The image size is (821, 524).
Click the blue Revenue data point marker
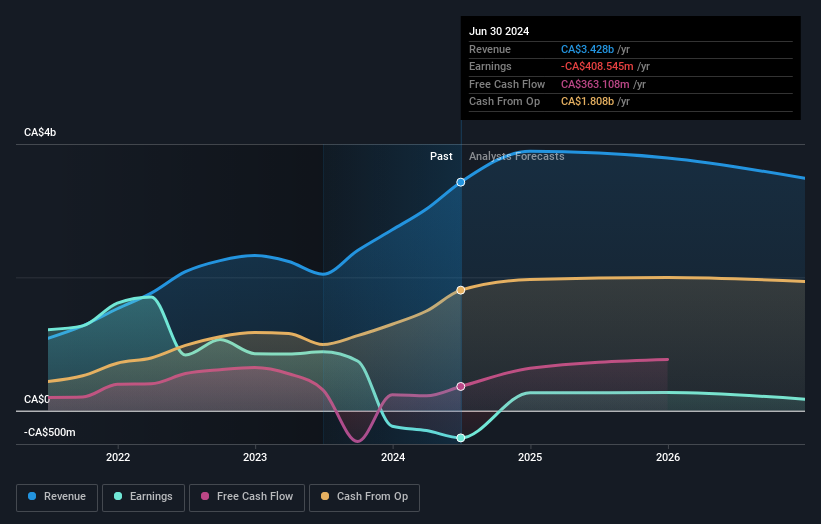point(461,182)
